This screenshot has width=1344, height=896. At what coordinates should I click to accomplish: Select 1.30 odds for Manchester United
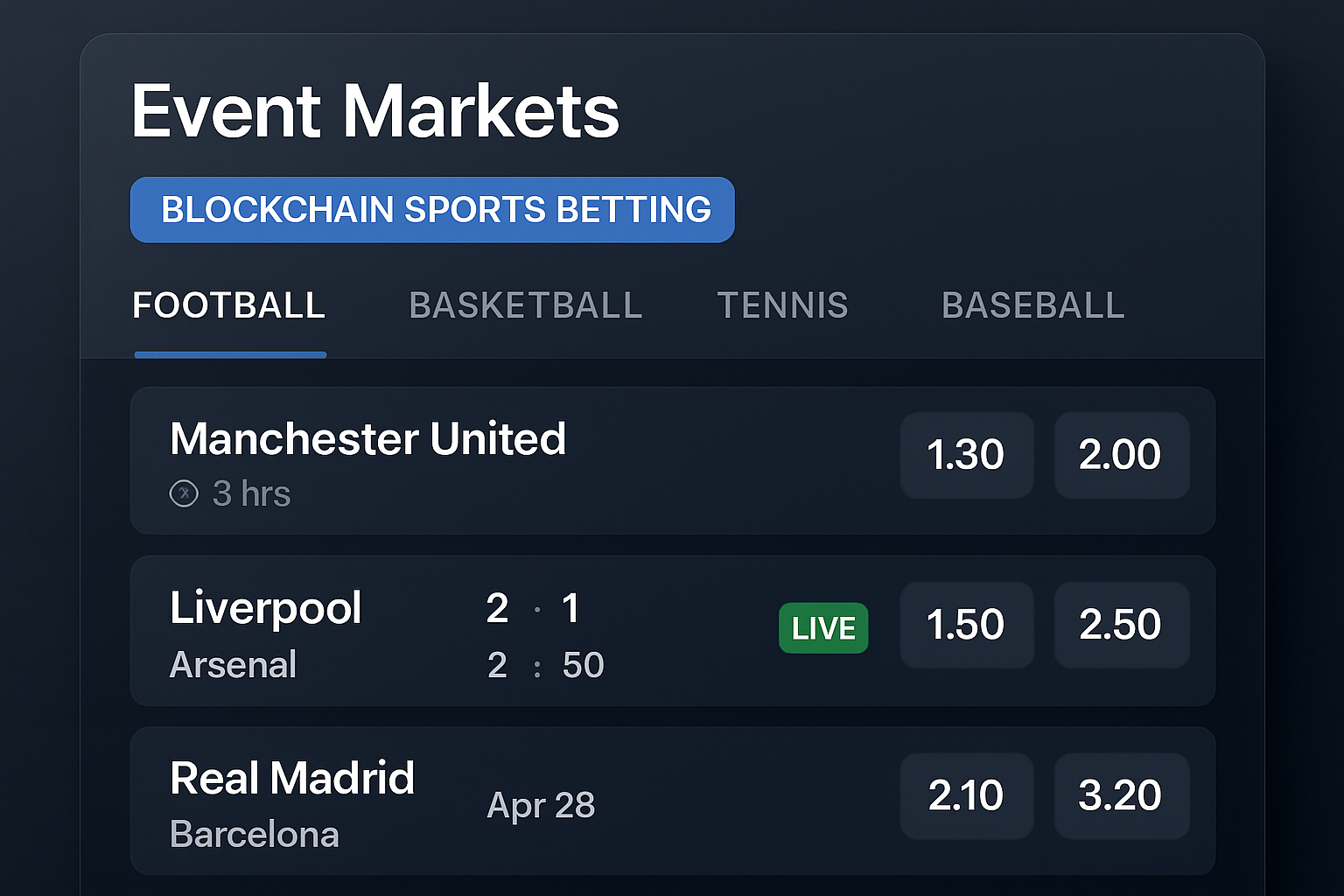pos(966,455)
